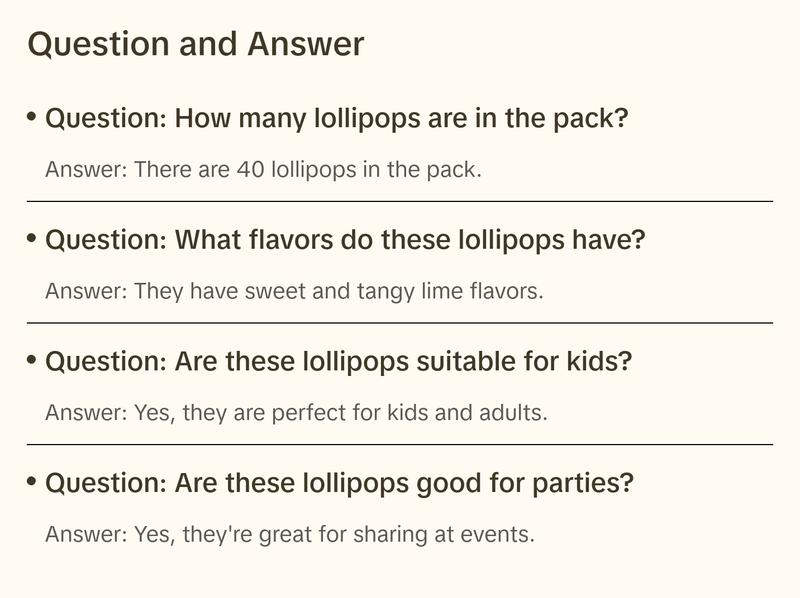Click the bullet before the kids question

click(32, 361)
